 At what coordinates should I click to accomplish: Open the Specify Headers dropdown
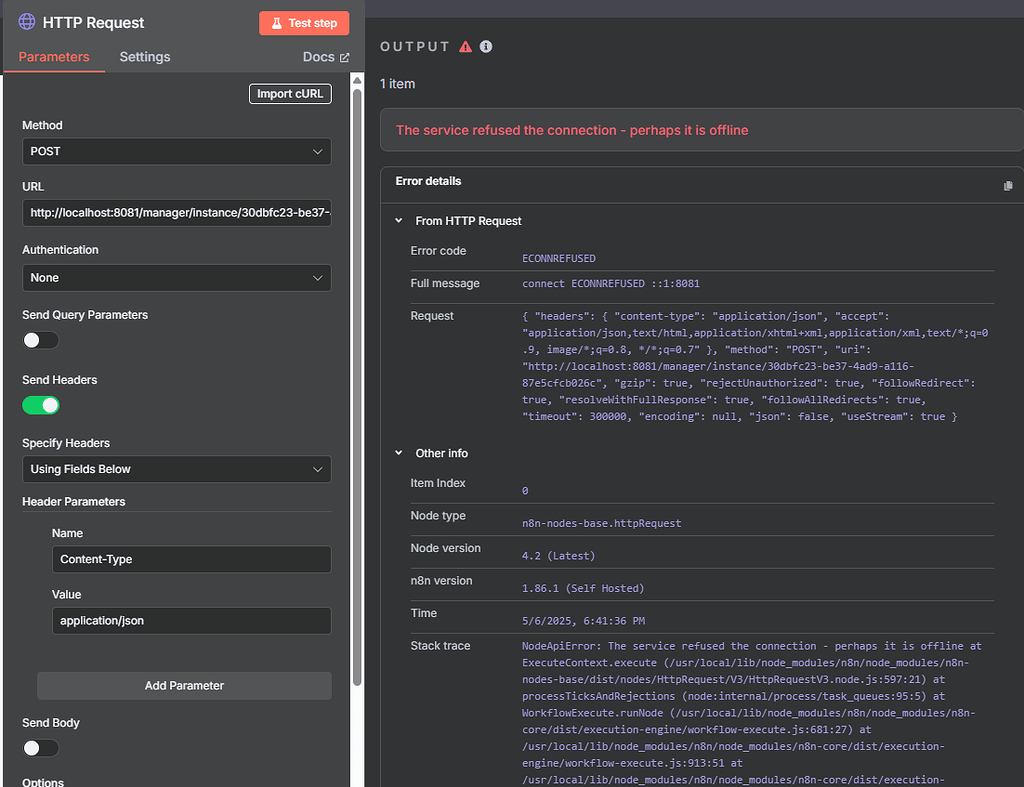click(x=176, y=468)
